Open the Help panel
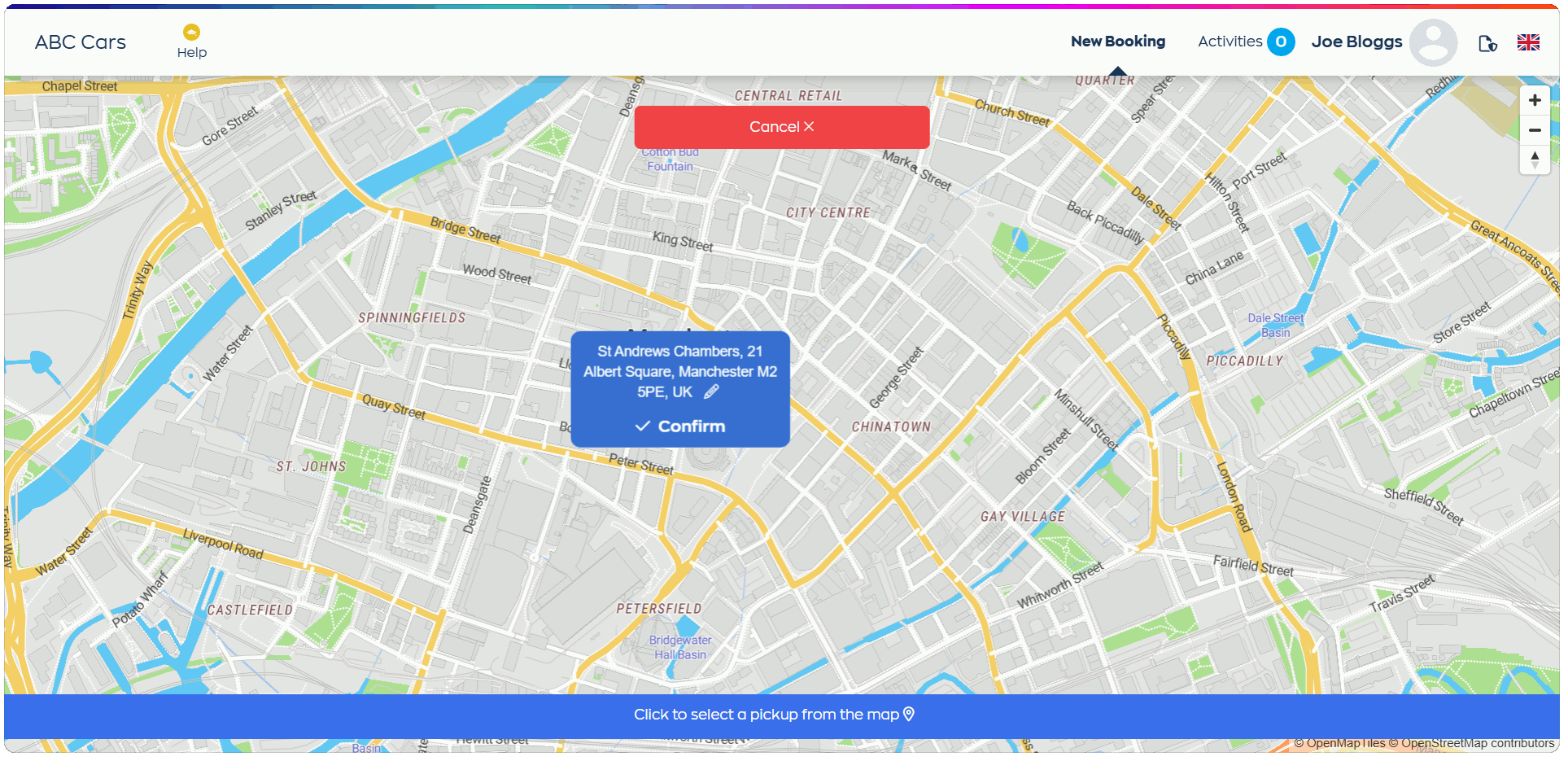The width and height of the screenshot is (1568, 761). click(191, 39)
